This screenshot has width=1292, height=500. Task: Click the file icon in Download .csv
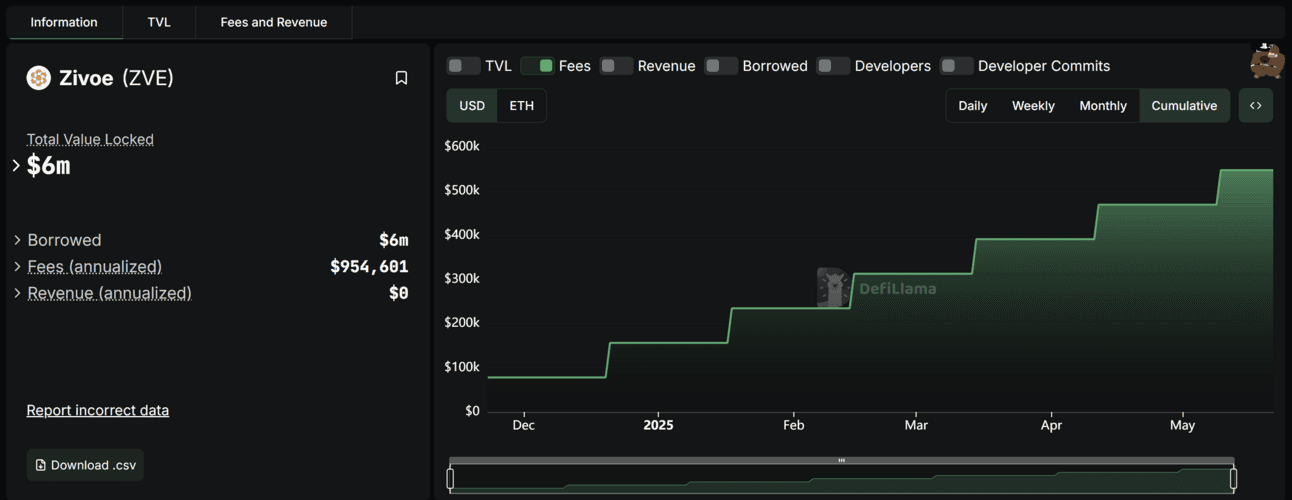tap(41, 465)
